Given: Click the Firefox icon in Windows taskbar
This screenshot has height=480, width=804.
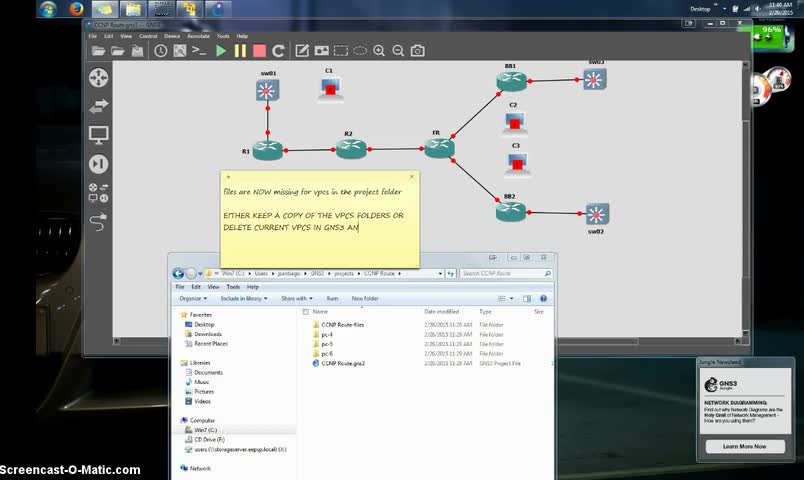Looking at the screenshot, I should [76, 9].
